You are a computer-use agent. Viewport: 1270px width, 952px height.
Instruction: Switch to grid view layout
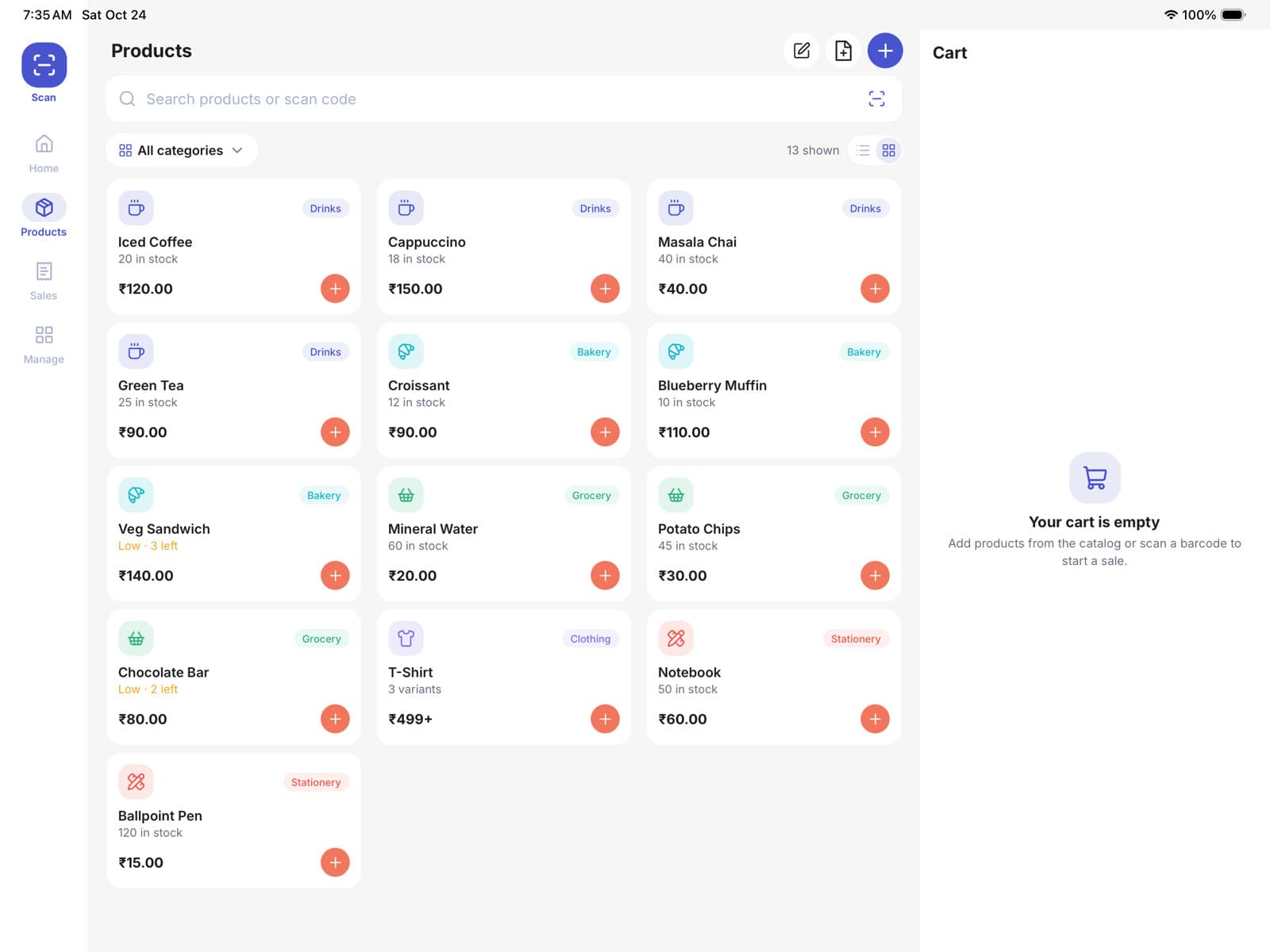coord(889,150)
